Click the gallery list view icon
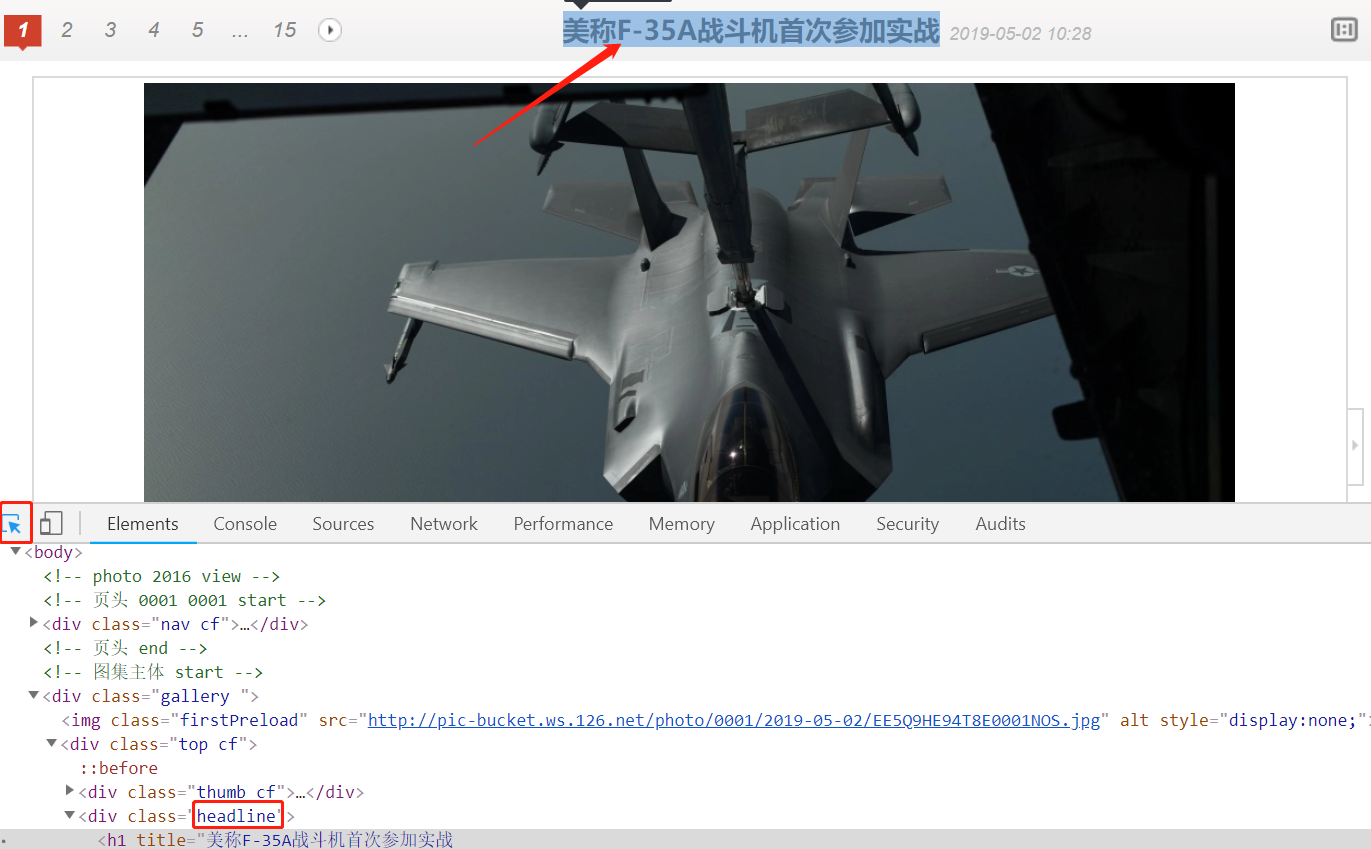 (x=1344, y=30)
